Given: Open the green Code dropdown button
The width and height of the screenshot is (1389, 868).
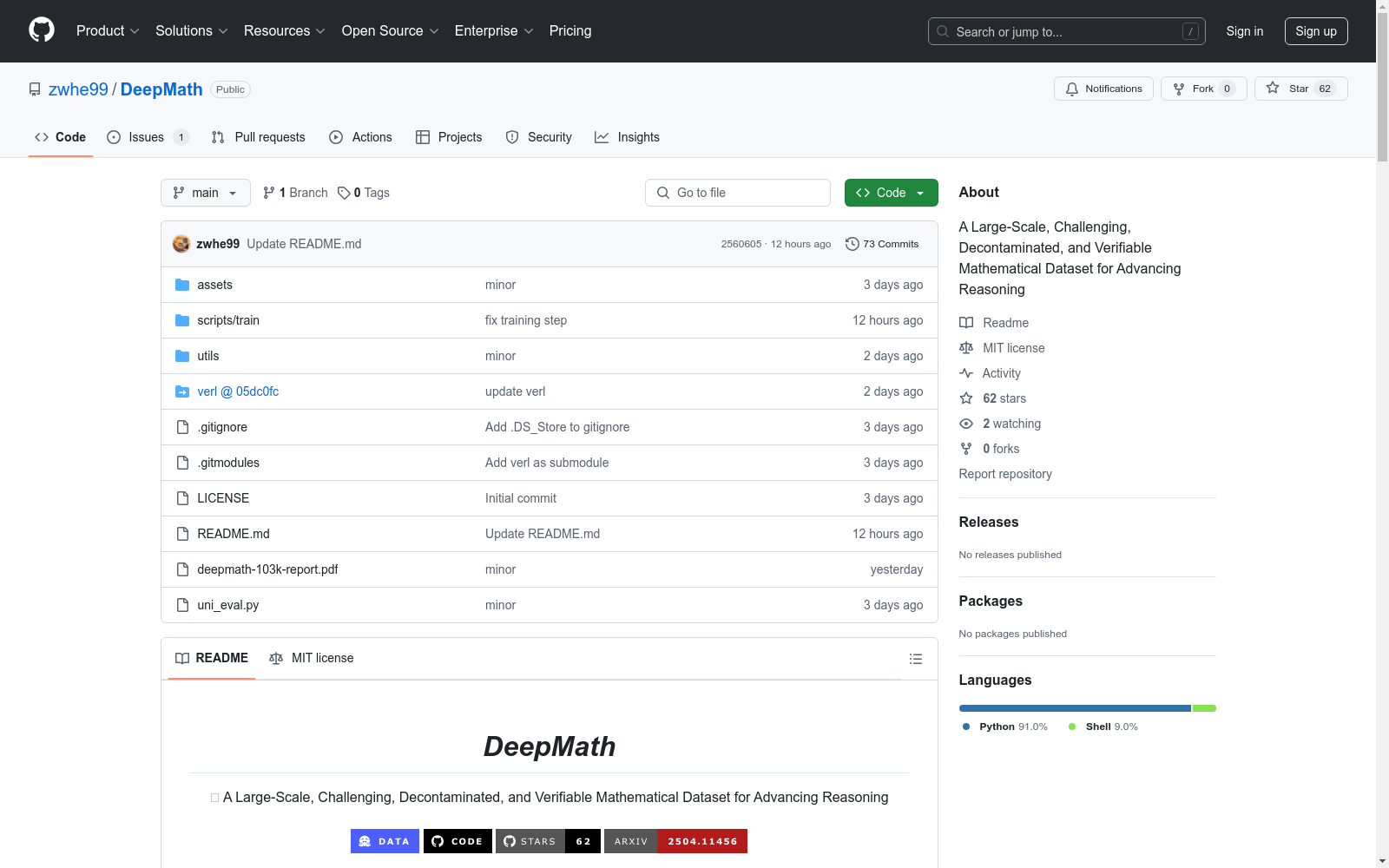Looking at the screenshot, I should (x=891, y=193).
